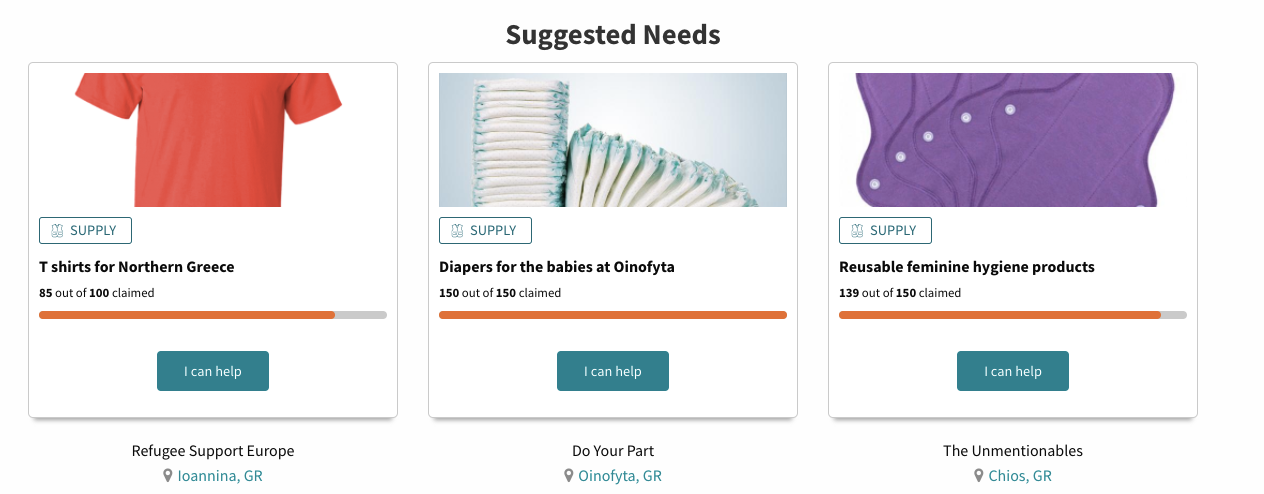Click the Refugee Support Europe organization name
This screenshot has height=494, width=1264.
(213, 451)
